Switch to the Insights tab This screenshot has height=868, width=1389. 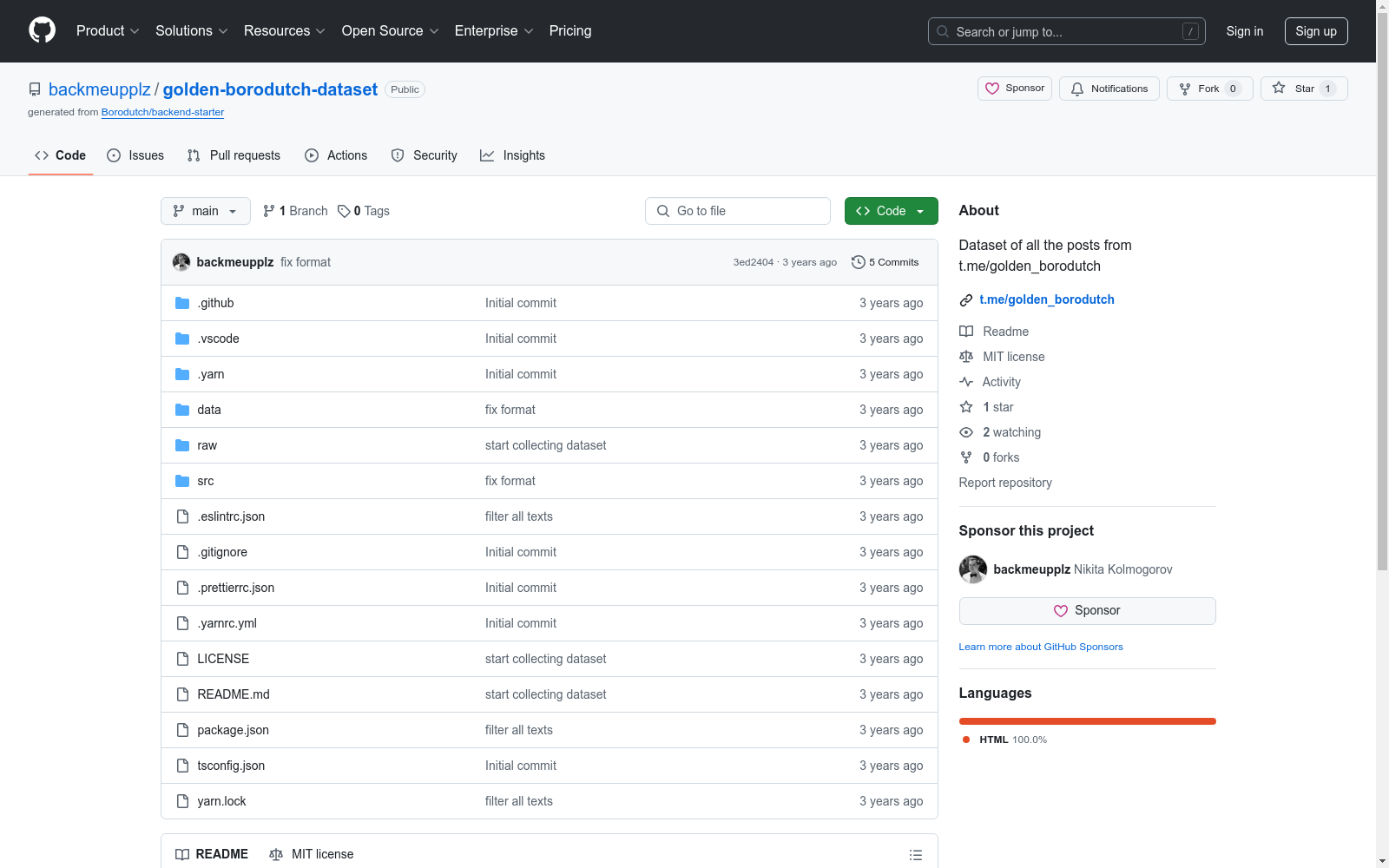click(x=513, y=155)
